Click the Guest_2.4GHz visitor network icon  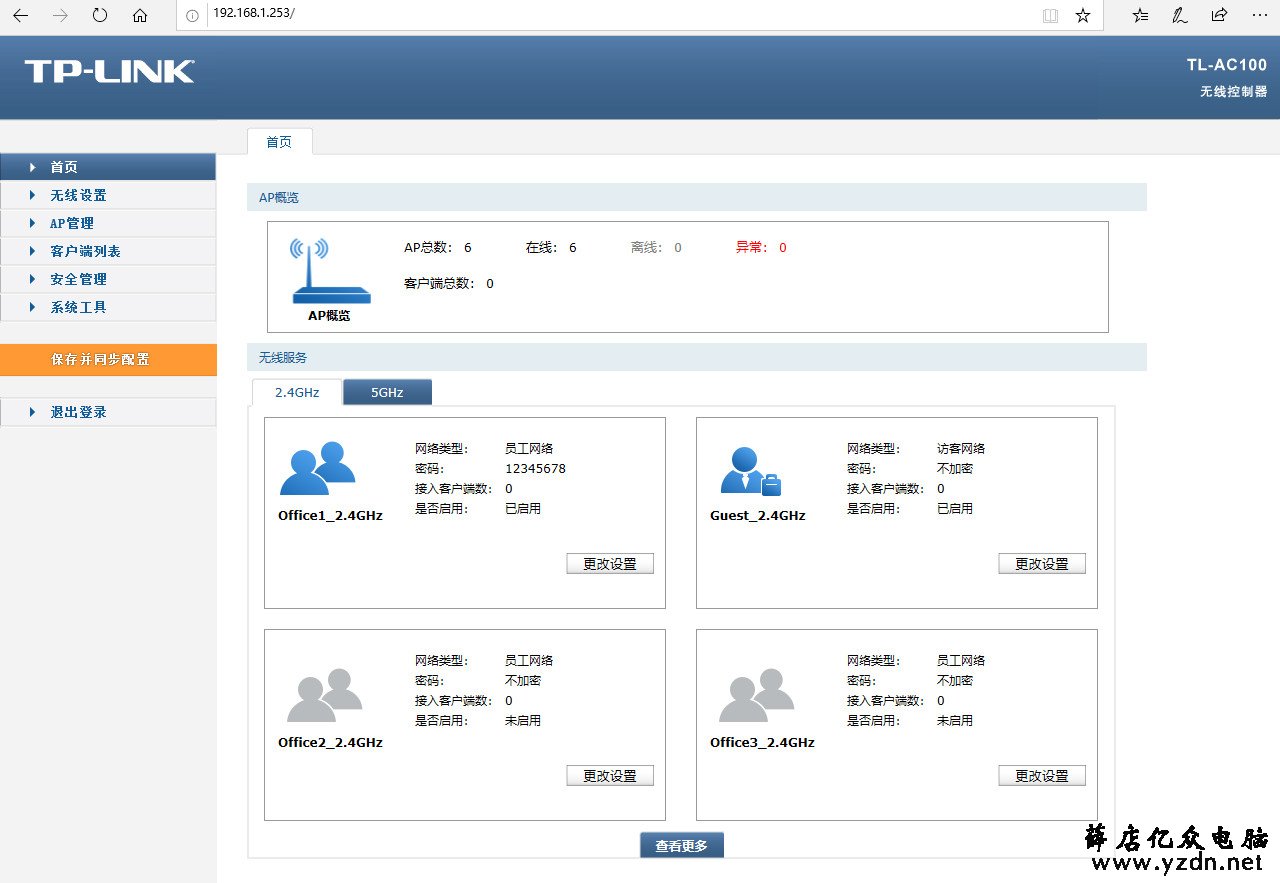point(750,470)
